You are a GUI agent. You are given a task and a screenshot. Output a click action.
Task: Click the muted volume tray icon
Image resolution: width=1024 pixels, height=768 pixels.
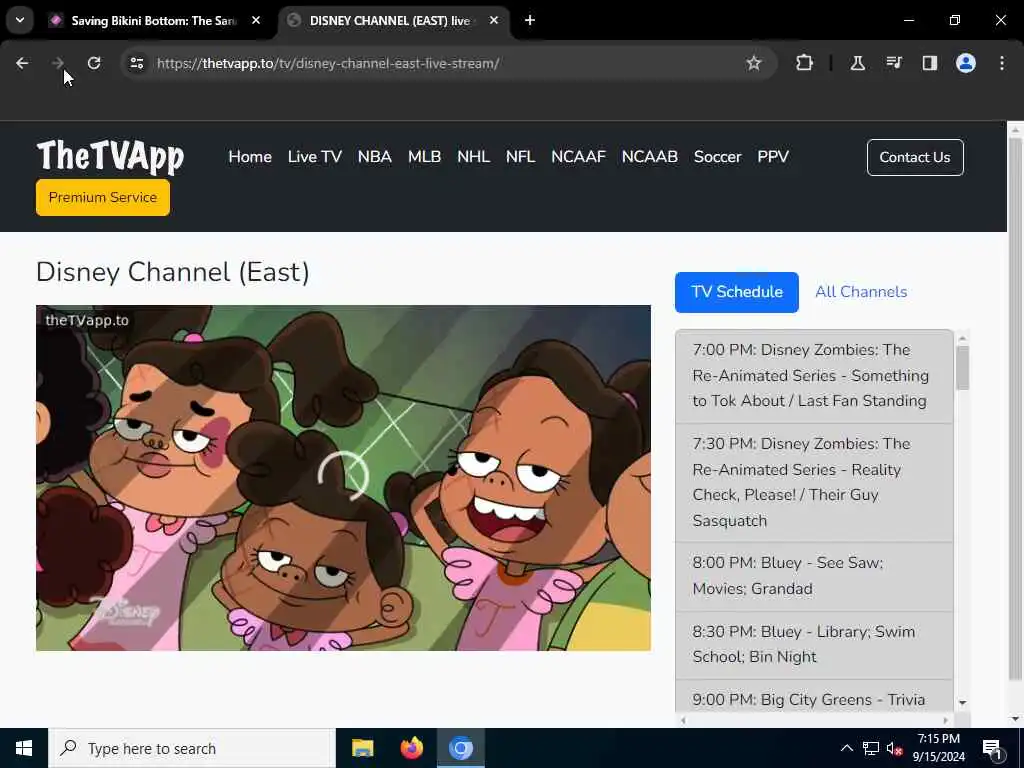click(x=895, y=749)
